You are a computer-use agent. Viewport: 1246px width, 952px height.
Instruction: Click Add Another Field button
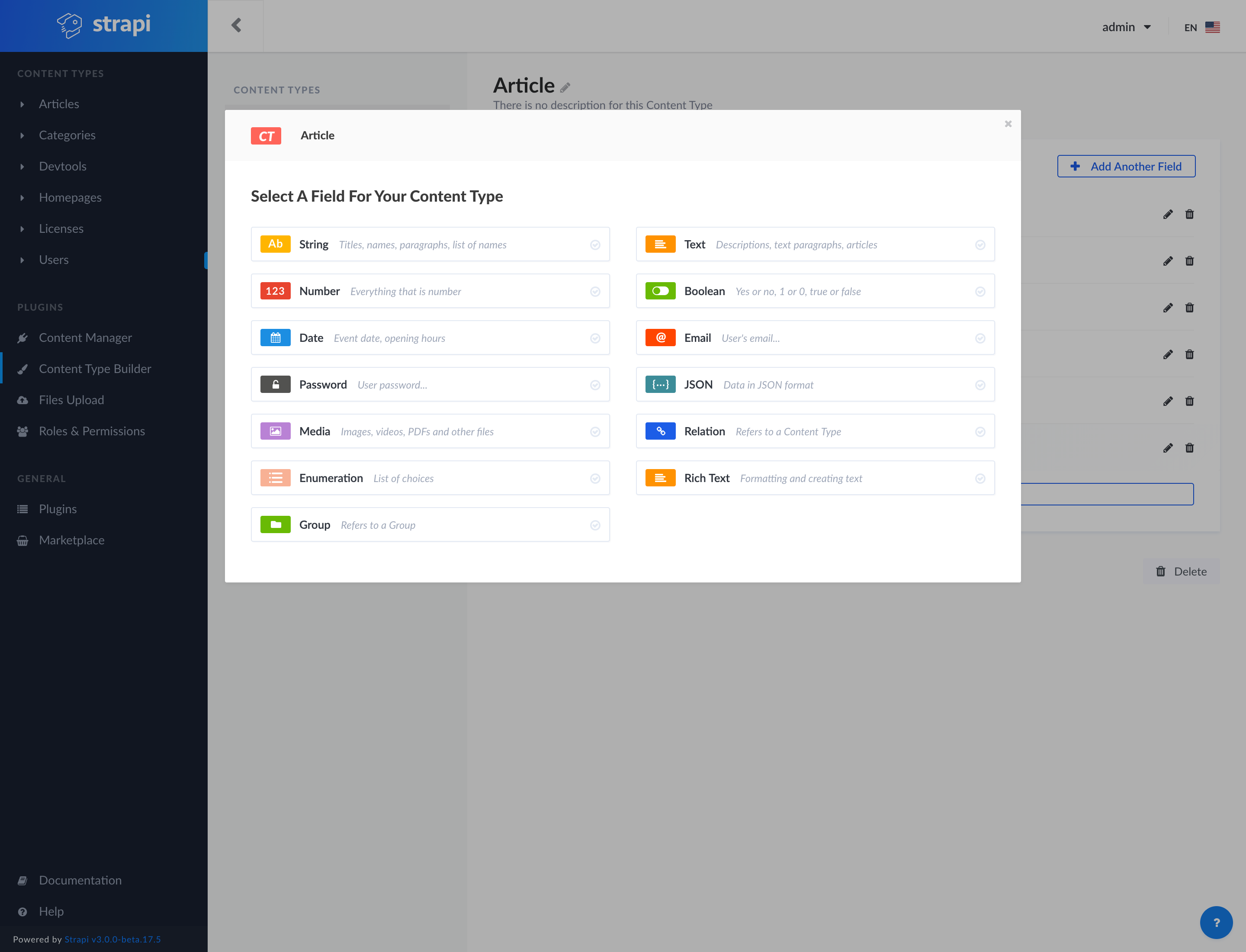[1126, 166]
